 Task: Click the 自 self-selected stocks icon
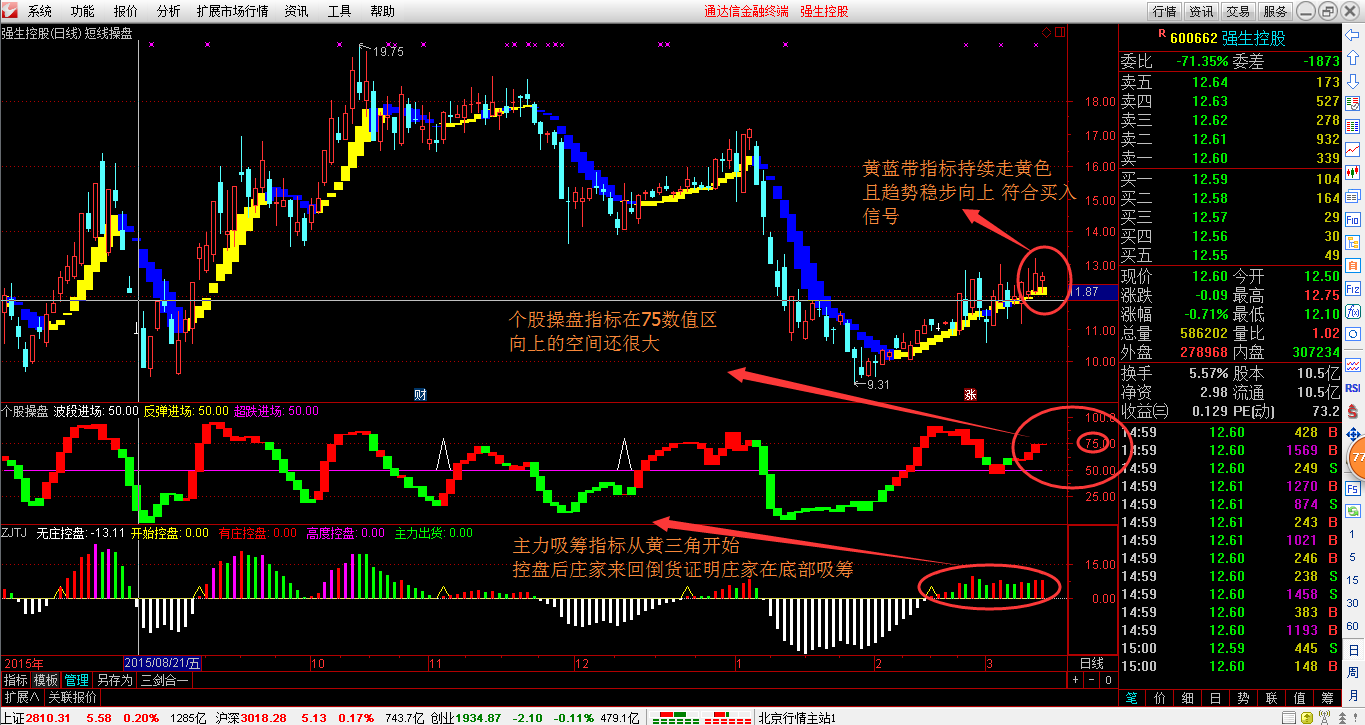click(1352, 265)
